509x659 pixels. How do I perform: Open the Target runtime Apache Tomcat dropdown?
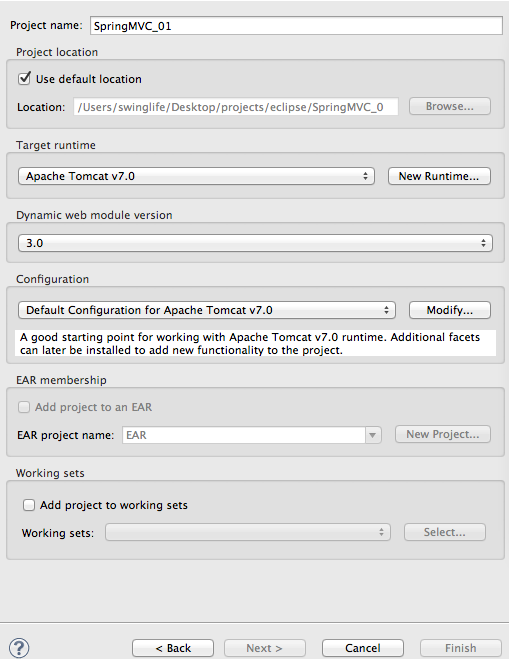pos(196,176)
